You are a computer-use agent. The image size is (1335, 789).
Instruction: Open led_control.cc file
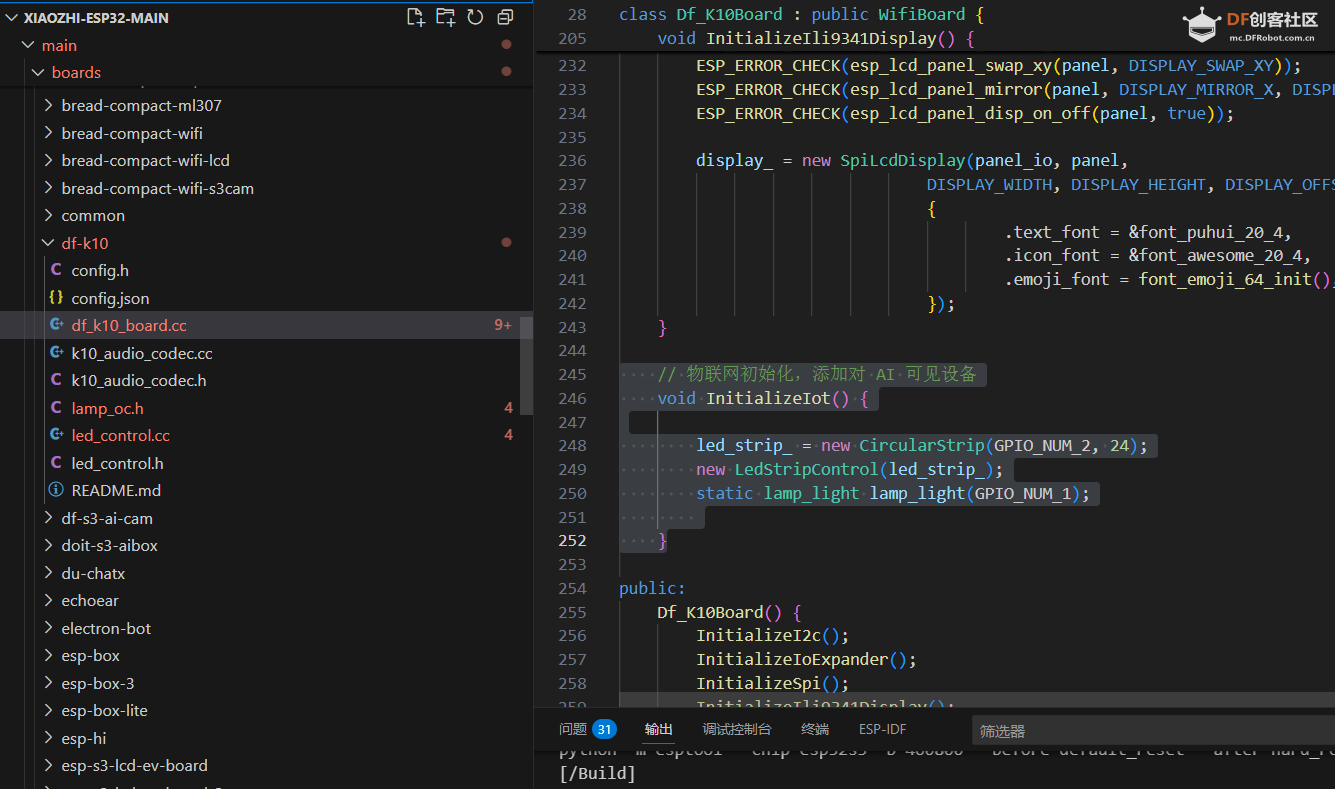[121, 435]
